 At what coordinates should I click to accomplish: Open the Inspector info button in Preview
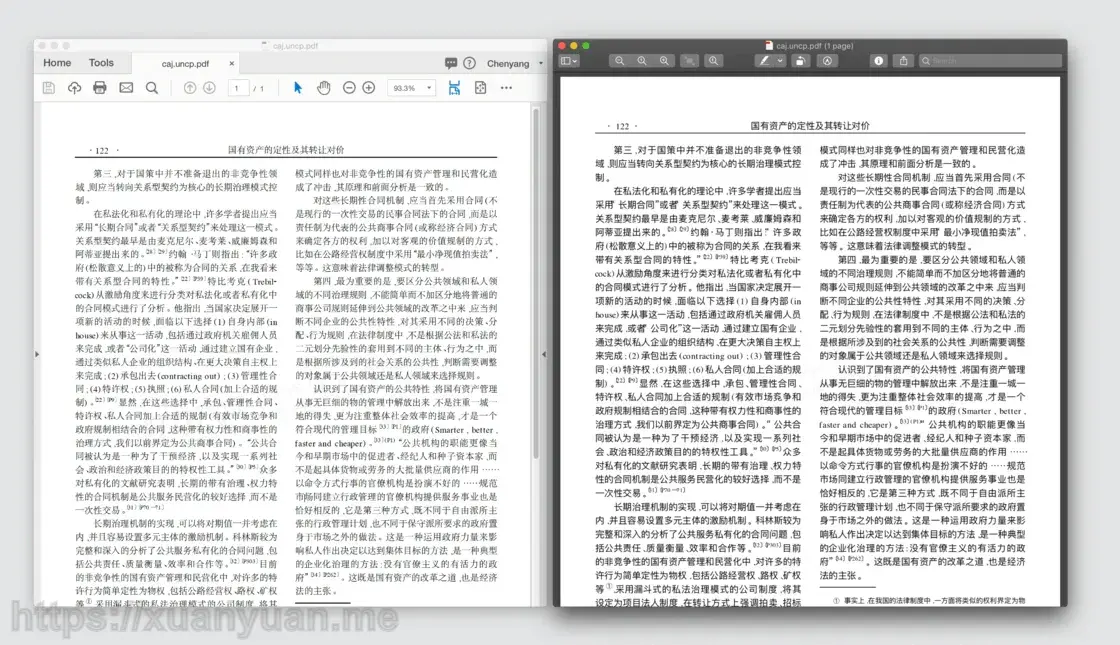pyautogui.click(x=879, y=61)
